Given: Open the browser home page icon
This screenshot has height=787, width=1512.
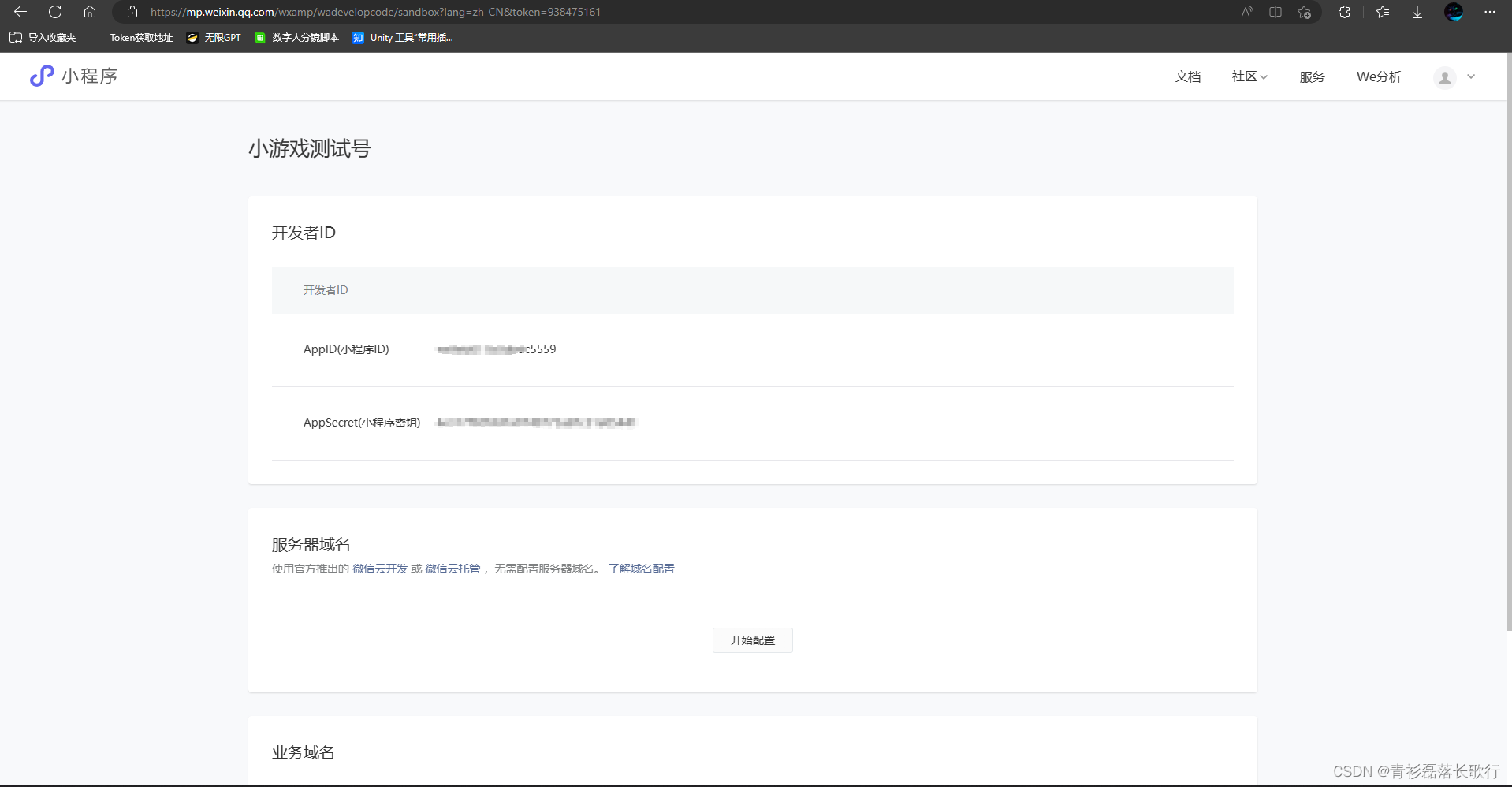Looking at the screenshot, I should 90,12.
